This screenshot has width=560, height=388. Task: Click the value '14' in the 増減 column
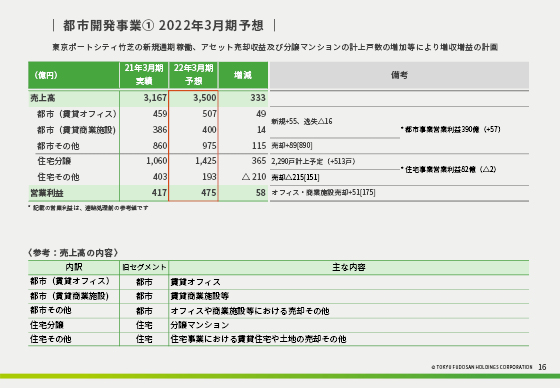261,130
